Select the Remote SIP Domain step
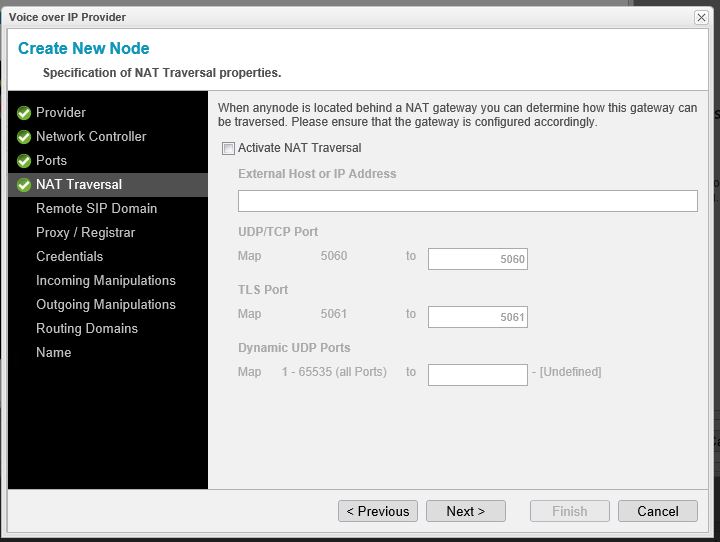720x542 pixels. tap(96, 208)
